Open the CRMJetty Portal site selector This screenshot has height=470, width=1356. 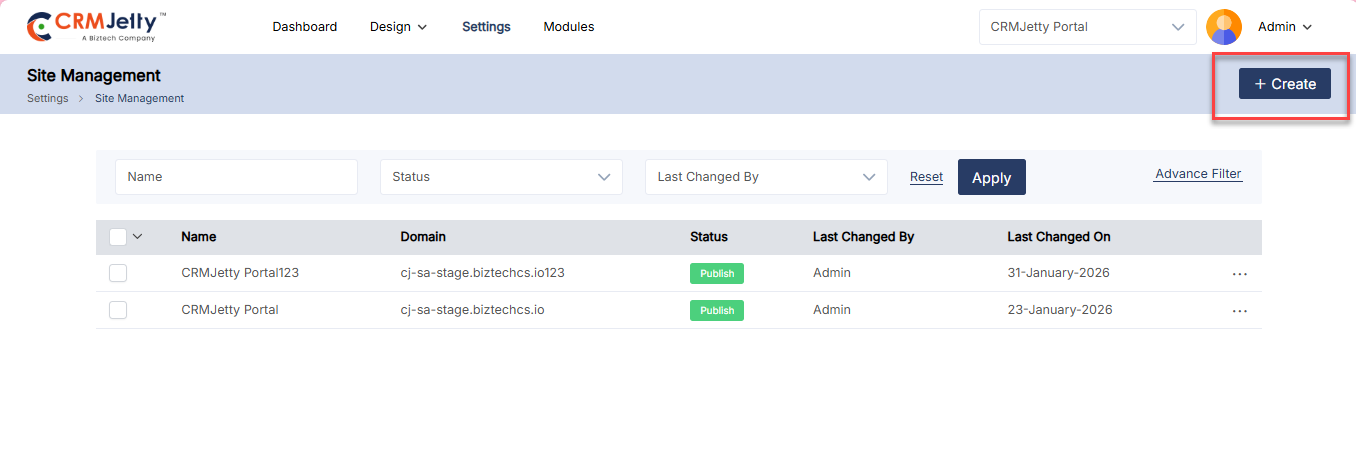tap(1087, 27)
